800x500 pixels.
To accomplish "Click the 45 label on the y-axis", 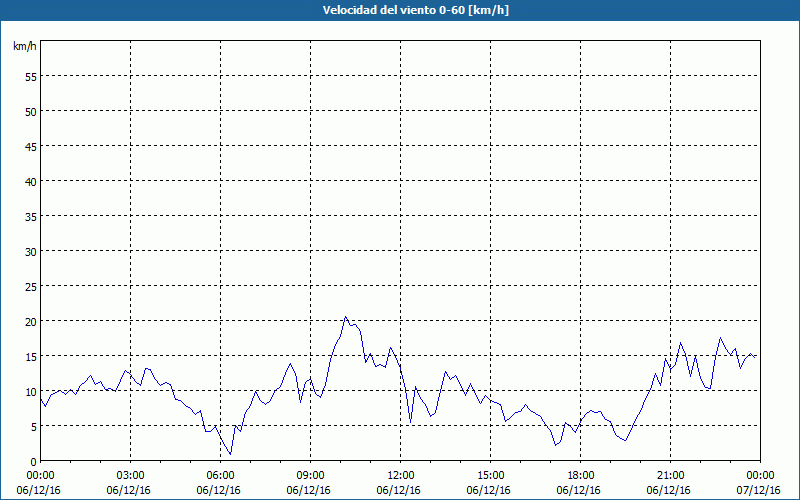I will [x=31, y=147].
